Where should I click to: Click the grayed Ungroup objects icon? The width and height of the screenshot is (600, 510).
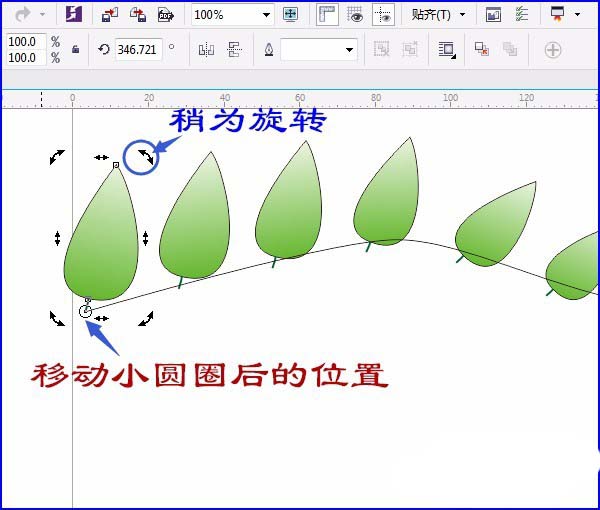(410, 49)
